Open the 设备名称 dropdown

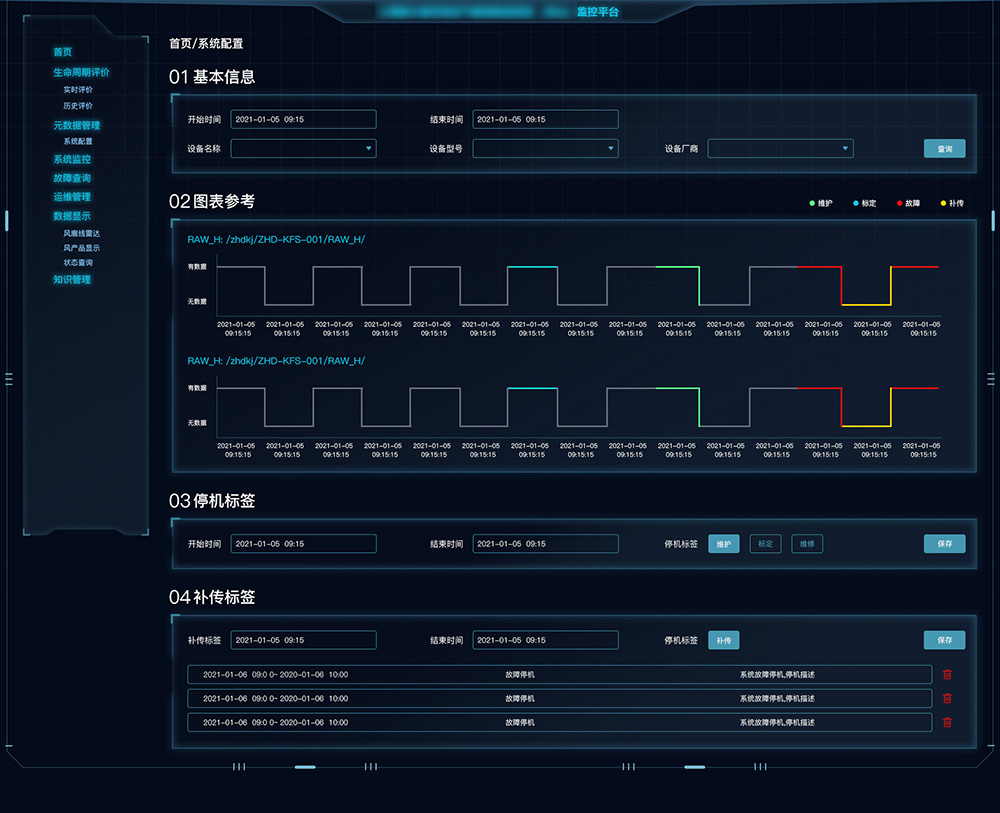(303, 149)
